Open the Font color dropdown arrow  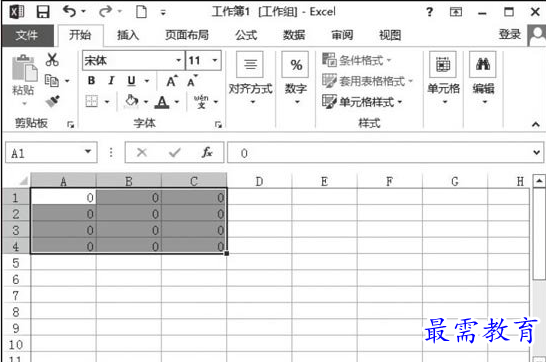(x=177, y=102)
